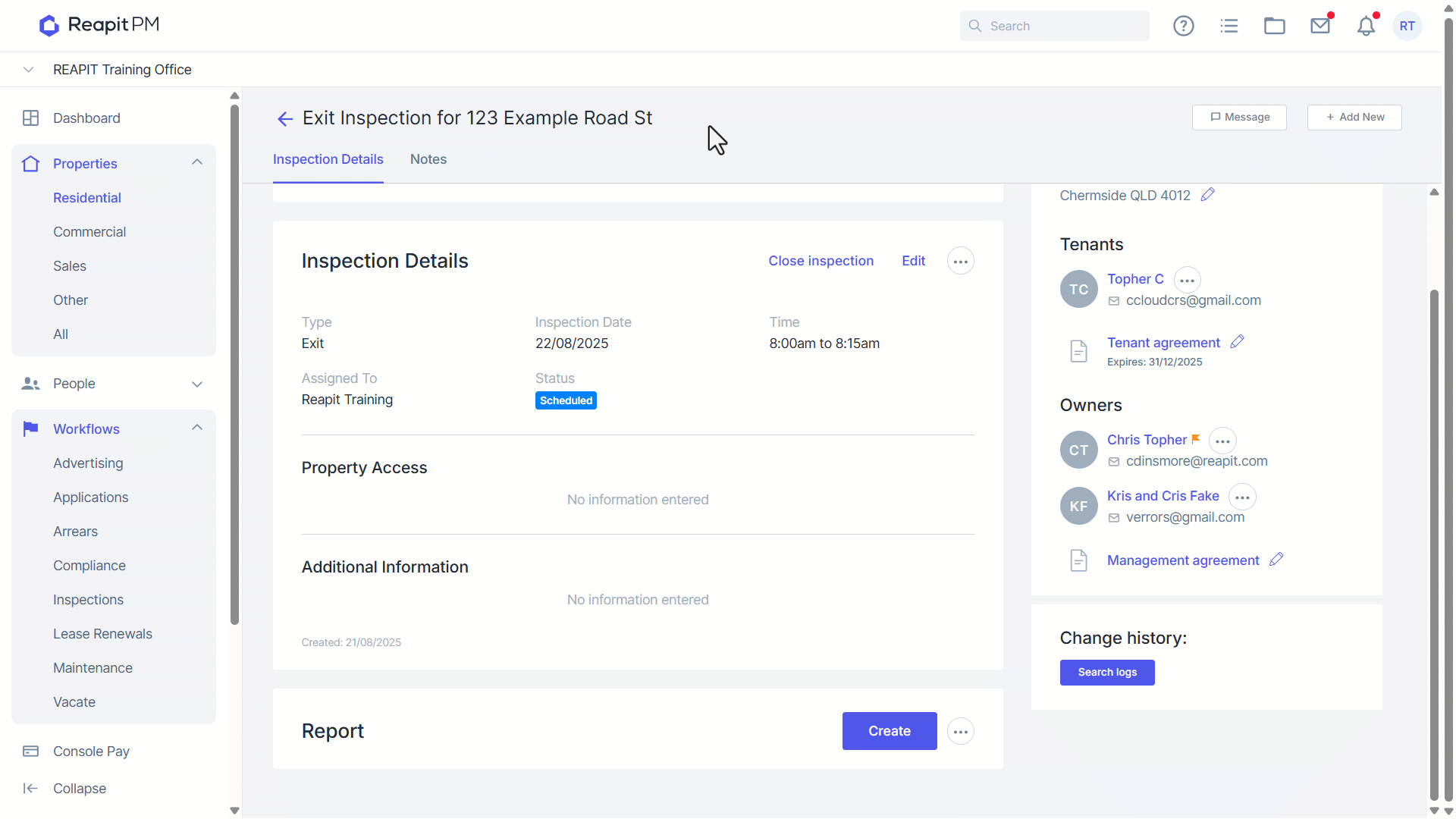Open the help question mark icon
This screenshot has height=819, width=1456.
[x=1183, y=26]
